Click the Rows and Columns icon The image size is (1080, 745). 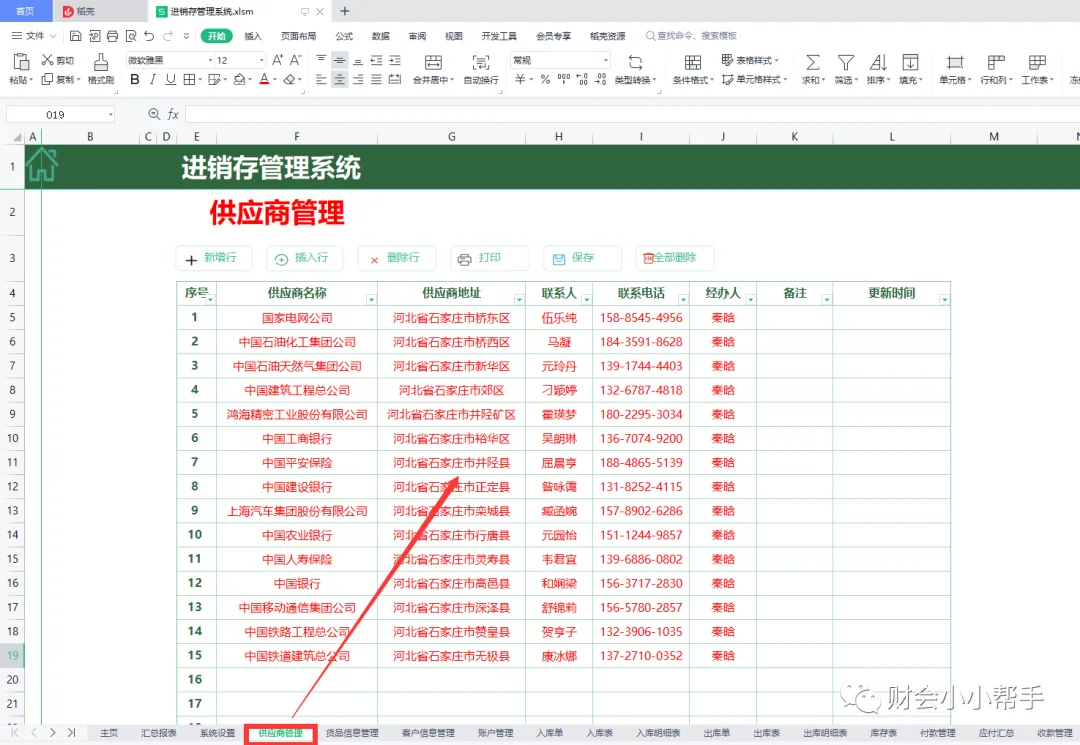click(x=996, y=63)
